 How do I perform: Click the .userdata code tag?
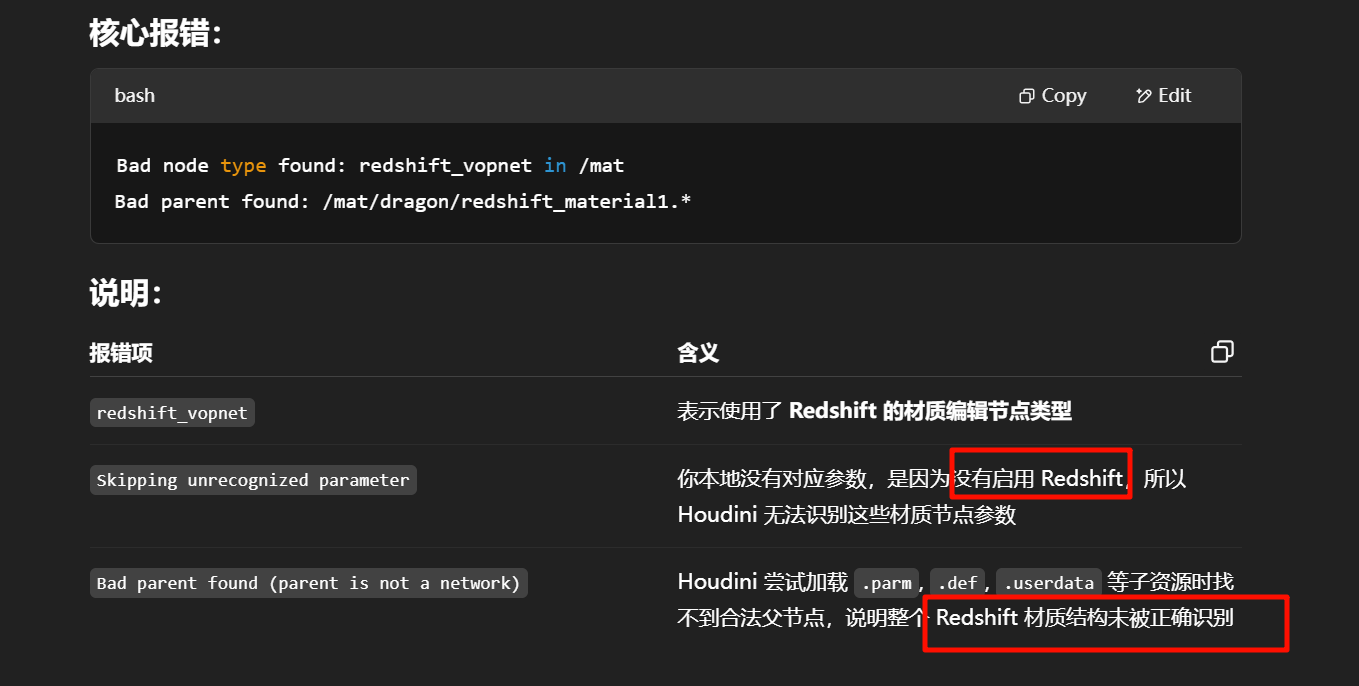[1049, 582]
